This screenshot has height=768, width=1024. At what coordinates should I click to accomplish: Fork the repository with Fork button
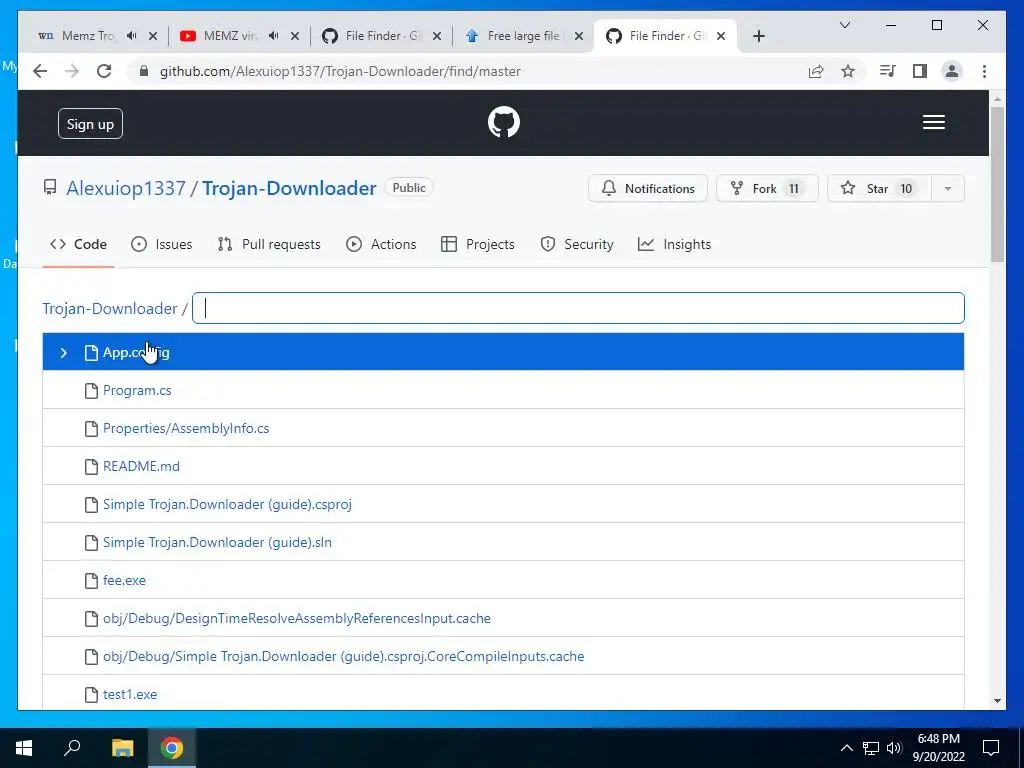point(767,189)
